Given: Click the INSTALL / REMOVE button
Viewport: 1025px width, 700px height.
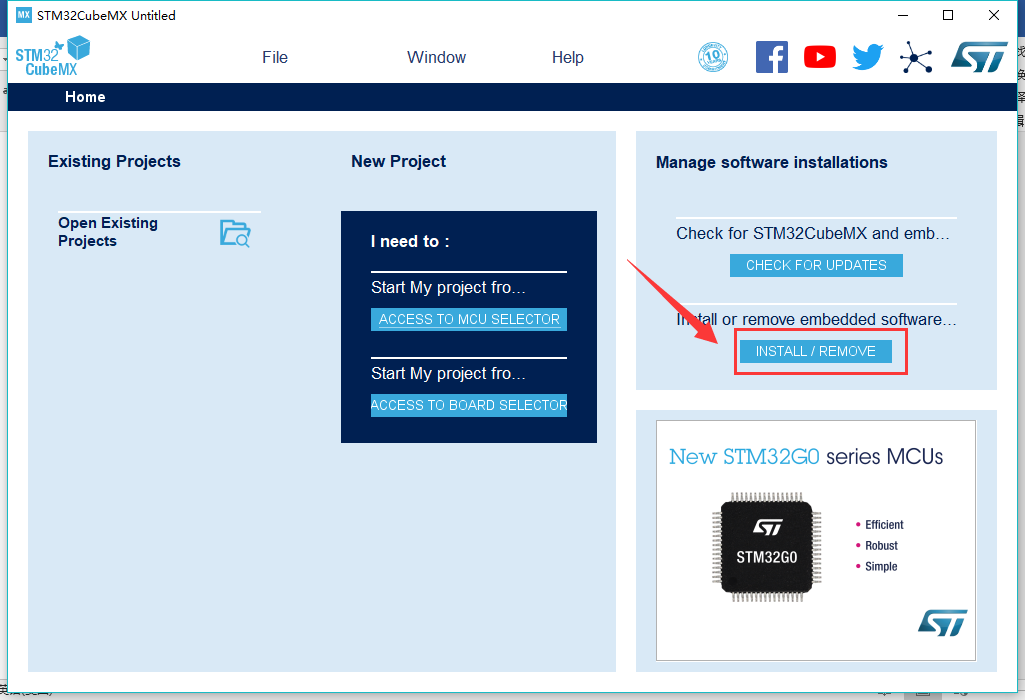Looking at the screenshot, I should pyautogui.click(x=816, y=352).
